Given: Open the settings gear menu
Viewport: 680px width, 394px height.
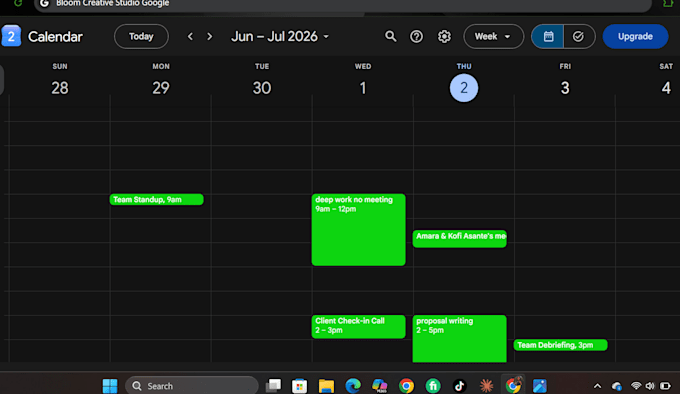Looking at the screenshot, I should pyautogui.click(x=444, y=36).
